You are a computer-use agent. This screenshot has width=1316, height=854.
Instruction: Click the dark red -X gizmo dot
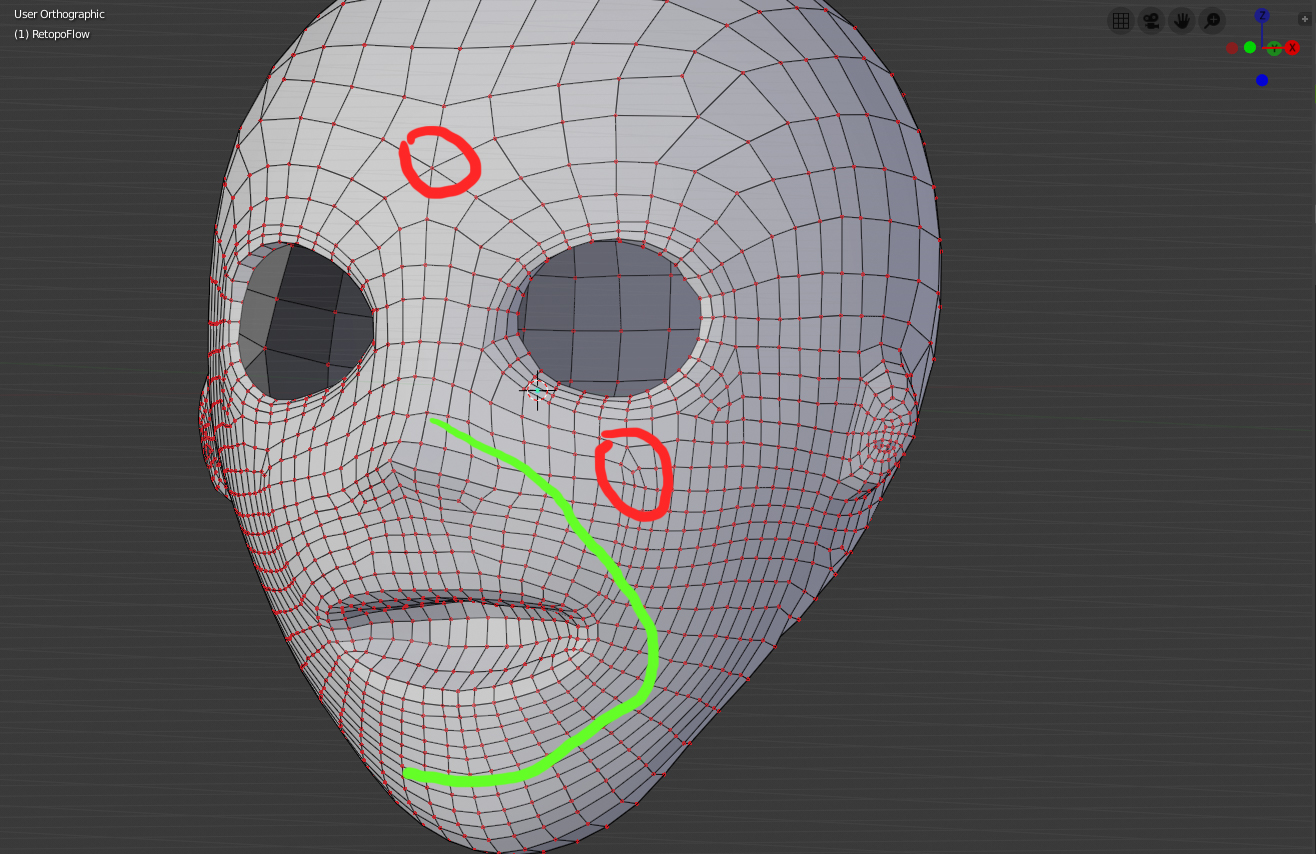point(1232,48)
